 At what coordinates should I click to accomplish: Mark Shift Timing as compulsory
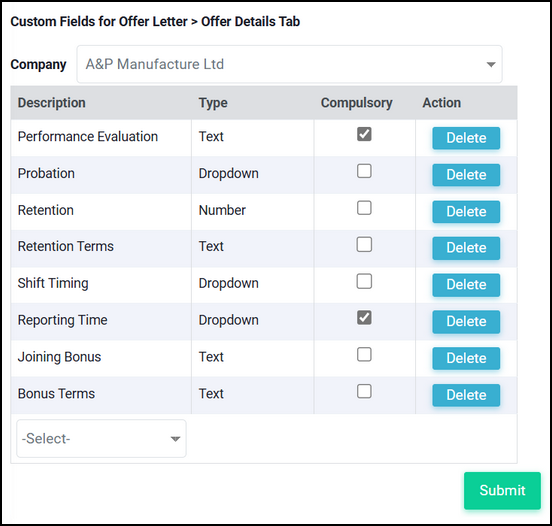click(x=364, y=281)
